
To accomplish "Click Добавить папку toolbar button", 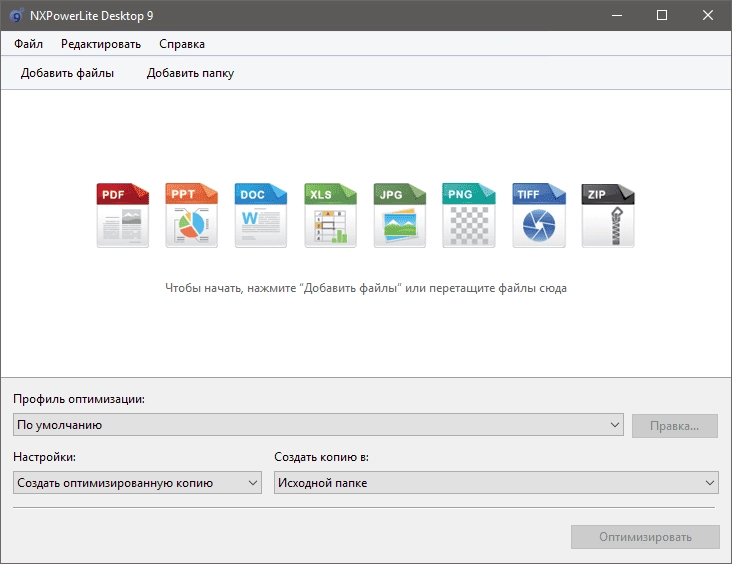I will click(x=190, y=73).
